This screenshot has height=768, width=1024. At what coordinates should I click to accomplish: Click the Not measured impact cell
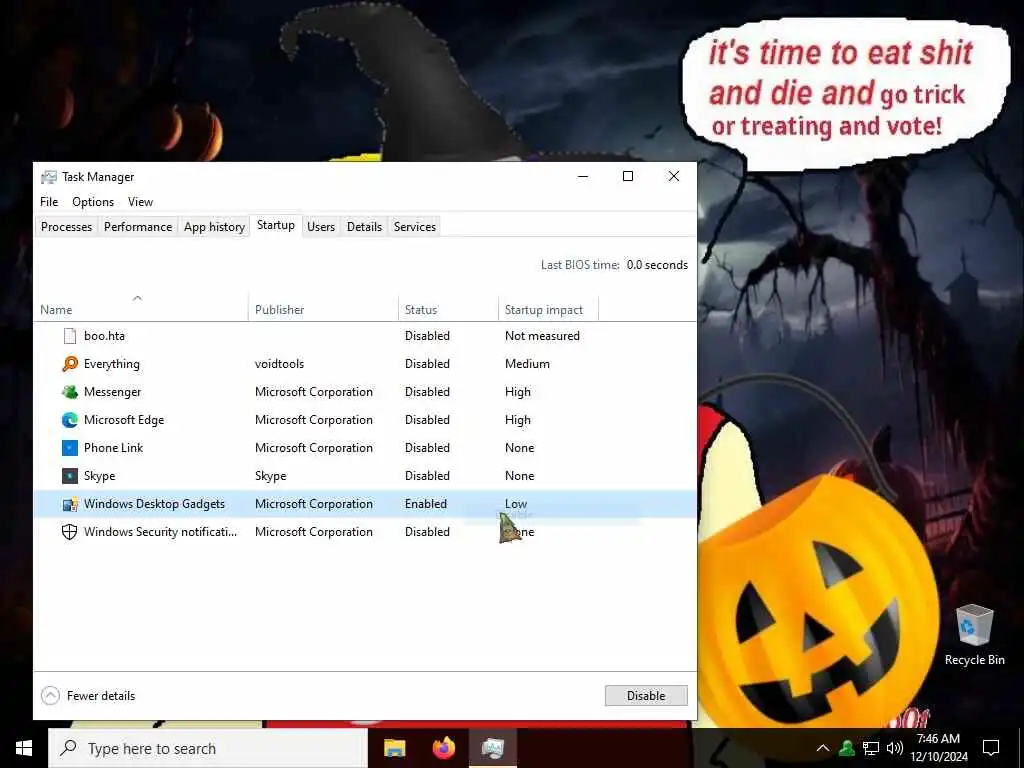tap(542, 336)
